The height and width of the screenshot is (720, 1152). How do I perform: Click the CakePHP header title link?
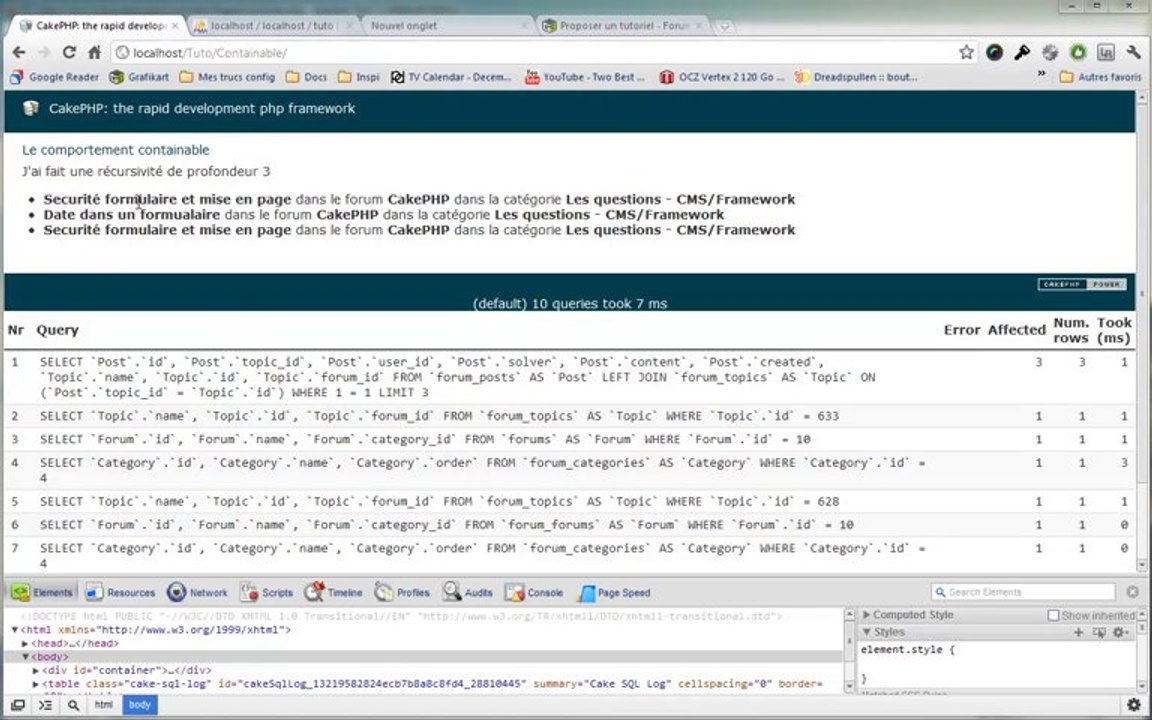[x=202, y=108]
